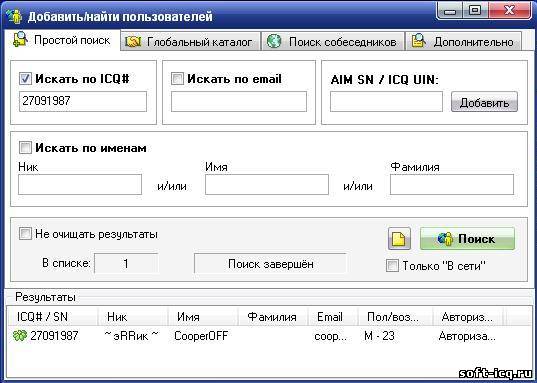This screenshot has width=537, height=383.
Task: Click the magnifier icon on Простой поиск tab
Action: [20, 39]
